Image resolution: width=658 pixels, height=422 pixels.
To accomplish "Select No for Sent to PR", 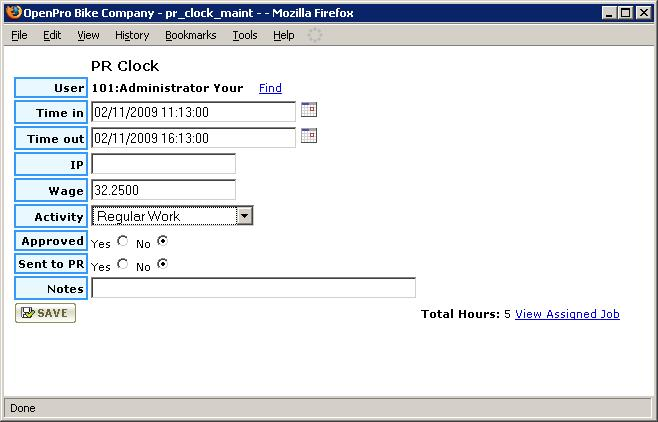I will coord(163,265).
